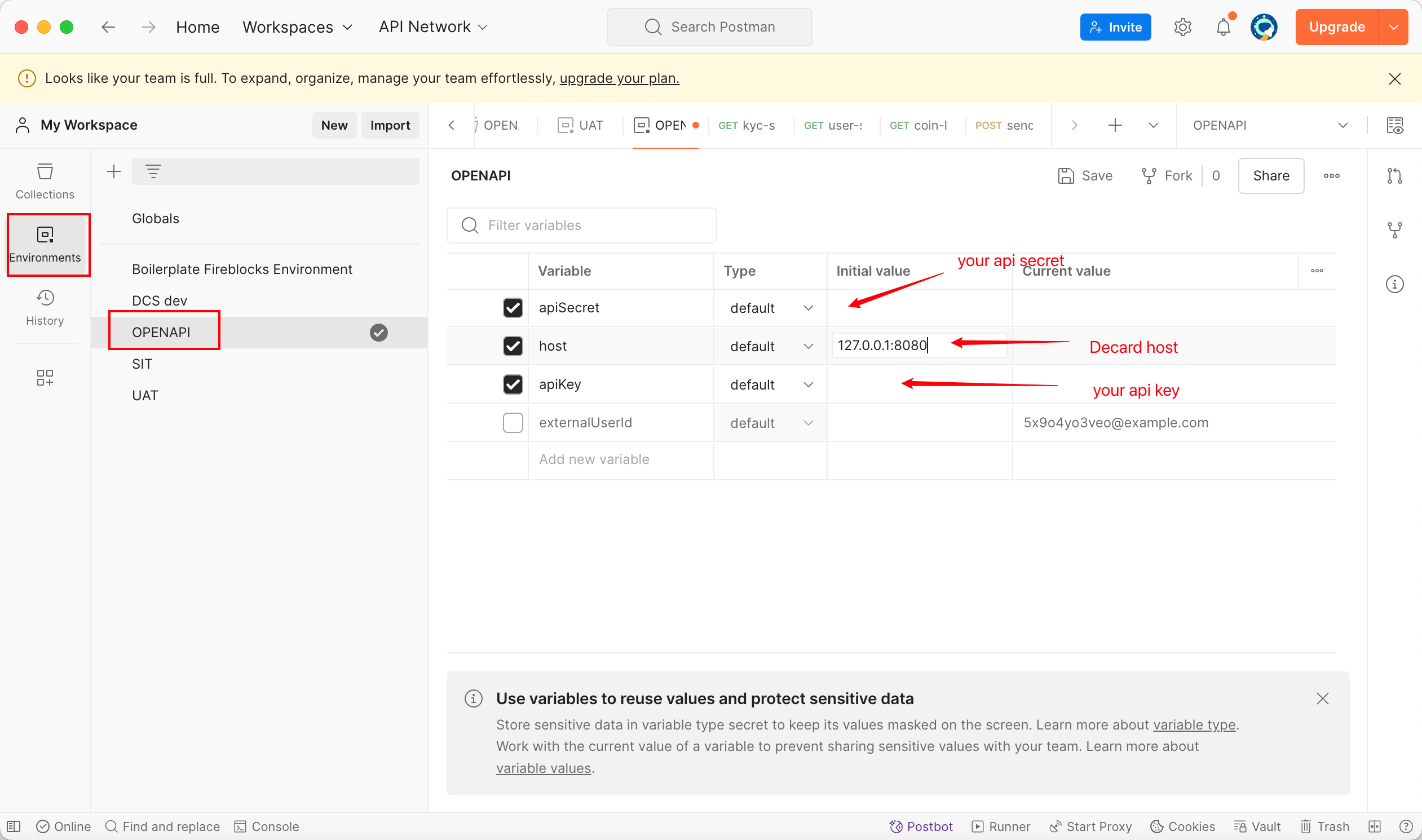Open Trash in status bar
1422x840 pixels.
click(x=1324, y=826)
